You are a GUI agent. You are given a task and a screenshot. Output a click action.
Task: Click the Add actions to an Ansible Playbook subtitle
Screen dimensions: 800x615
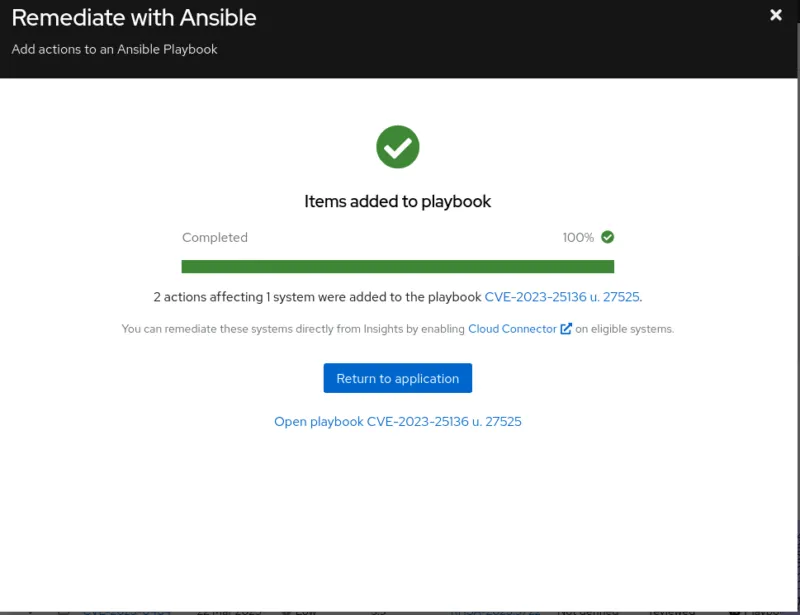(114, 49)
